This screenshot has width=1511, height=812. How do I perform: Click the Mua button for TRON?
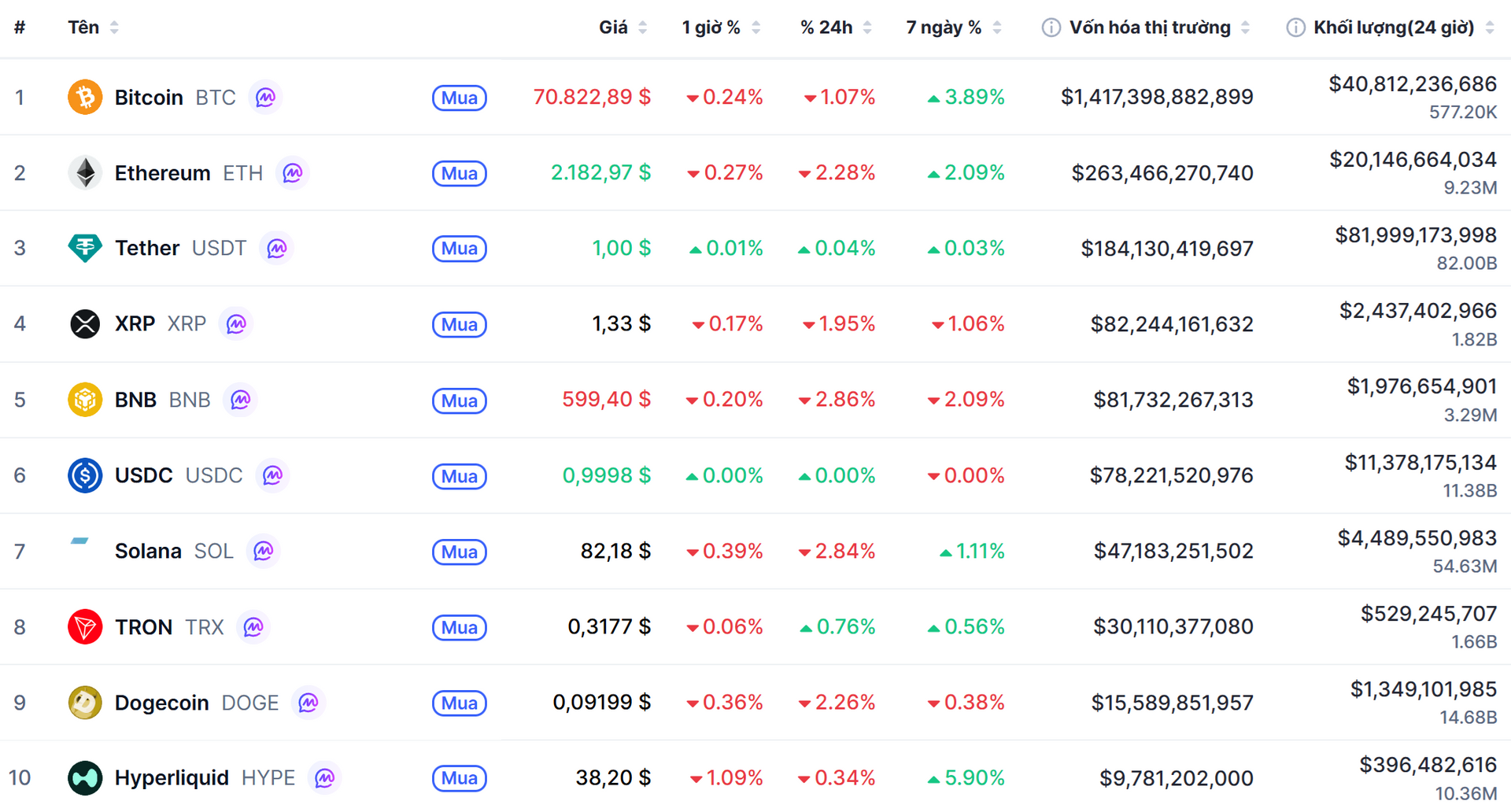(460, 627)
